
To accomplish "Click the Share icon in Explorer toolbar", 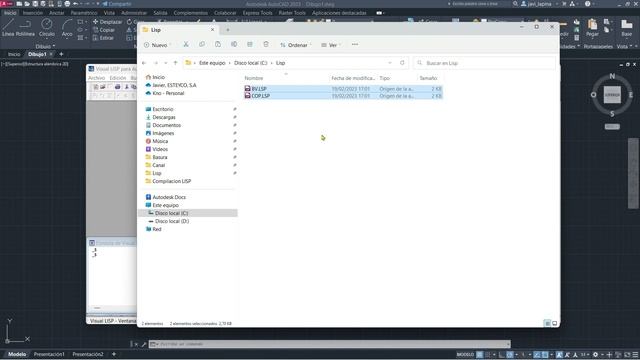I will coord(250,44).
